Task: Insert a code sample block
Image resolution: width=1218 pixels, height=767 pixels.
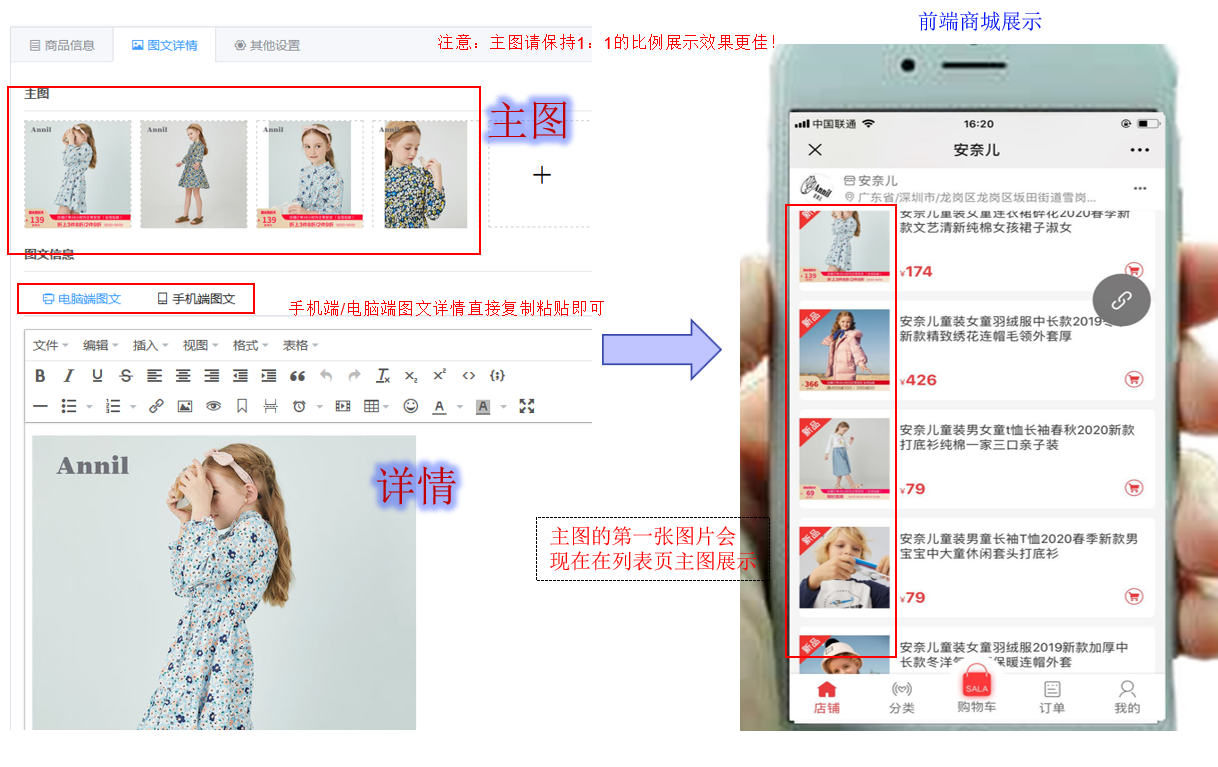Action: point(497,376)
